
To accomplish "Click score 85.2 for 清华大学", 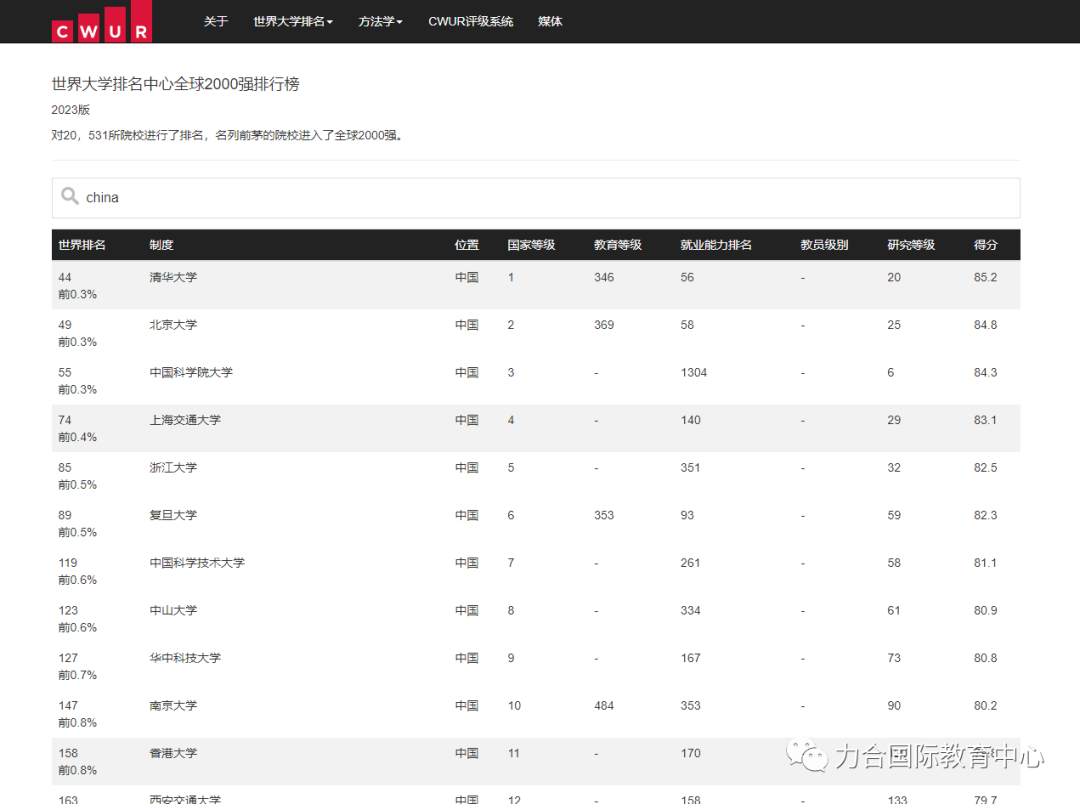I will pyautogui.click(x=985, y=277).
